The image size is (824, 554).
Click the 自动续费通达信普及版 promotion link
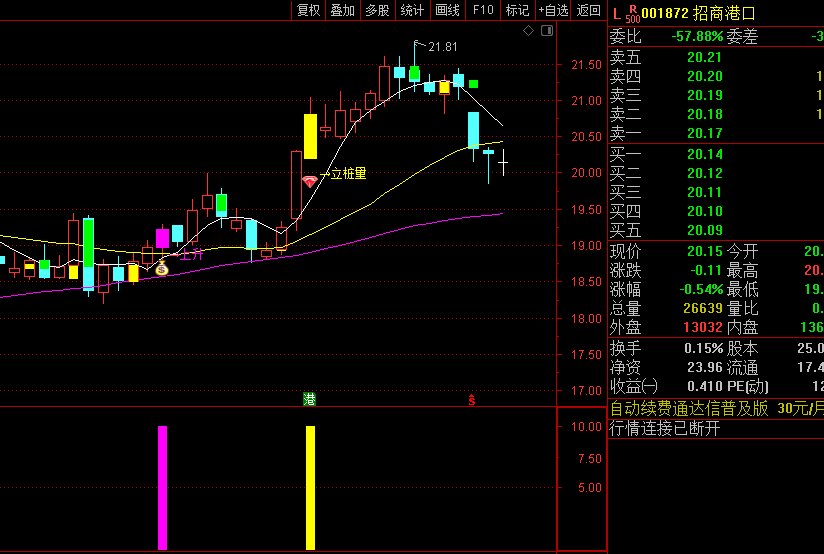689,408
